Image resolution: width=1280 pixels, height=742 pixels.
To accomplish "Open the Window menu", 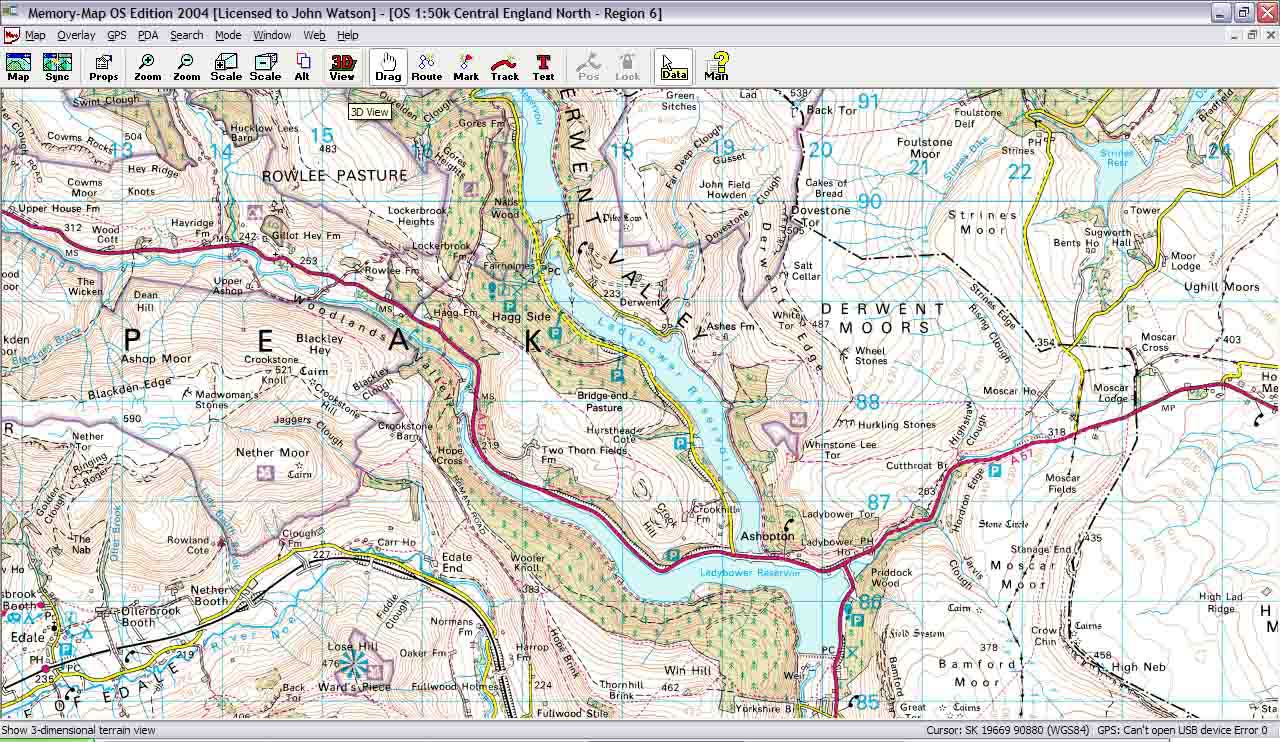I will tap(272, 35).
